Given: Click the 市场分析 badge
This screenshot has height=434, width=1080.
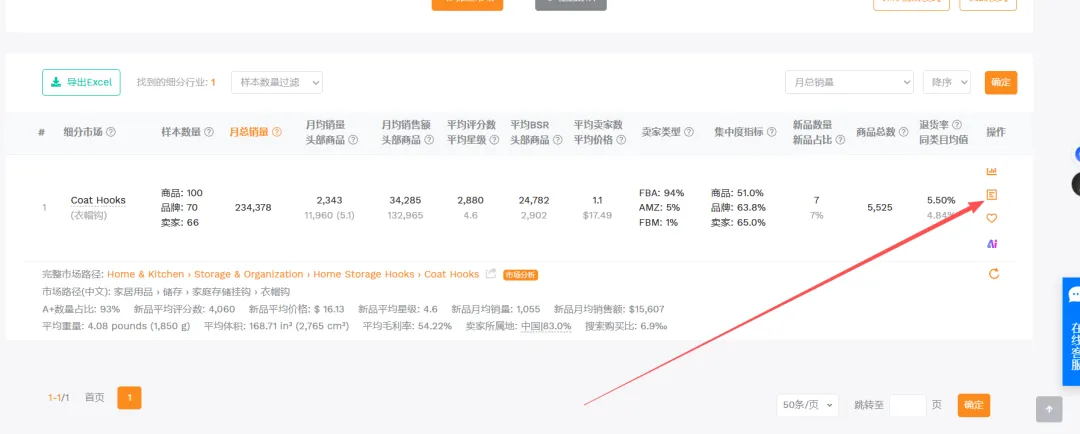Looking at the screenshot, I should (x=520, y=275).
